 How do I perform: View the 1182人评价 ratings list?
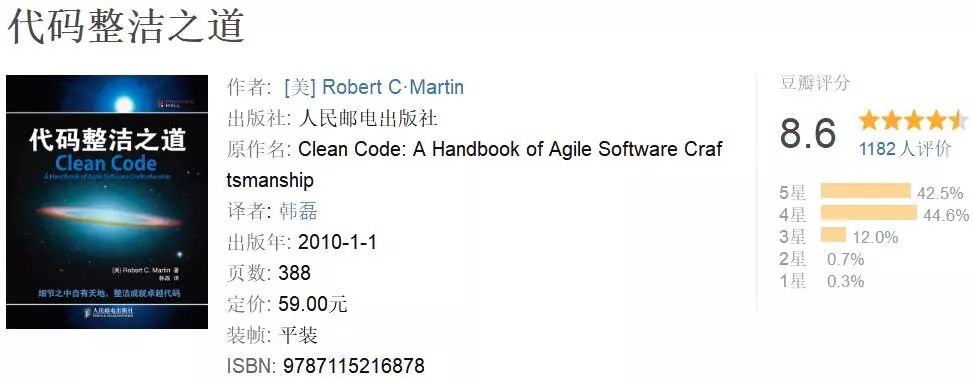click(905, 149)
